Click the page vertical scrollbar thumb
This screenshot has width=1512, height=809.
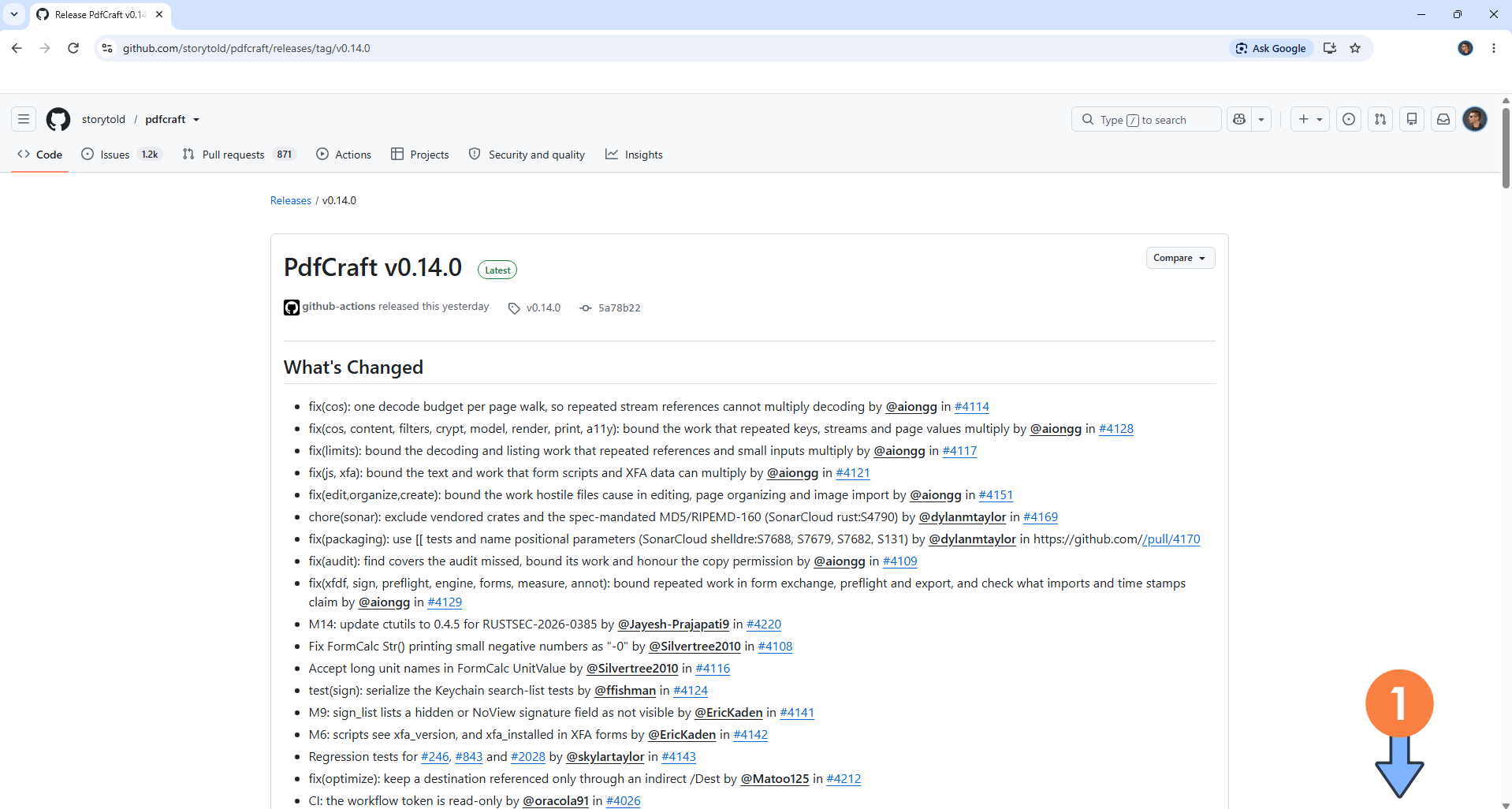[1506, 147]
